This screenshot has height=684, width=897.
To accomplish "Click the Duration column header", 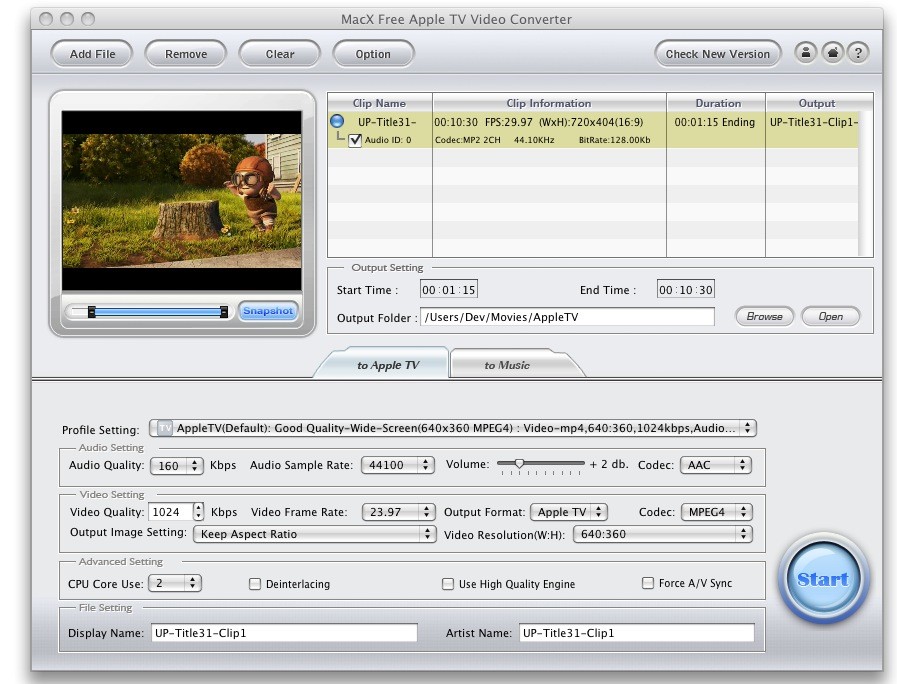I will click(x=716, y=103).
